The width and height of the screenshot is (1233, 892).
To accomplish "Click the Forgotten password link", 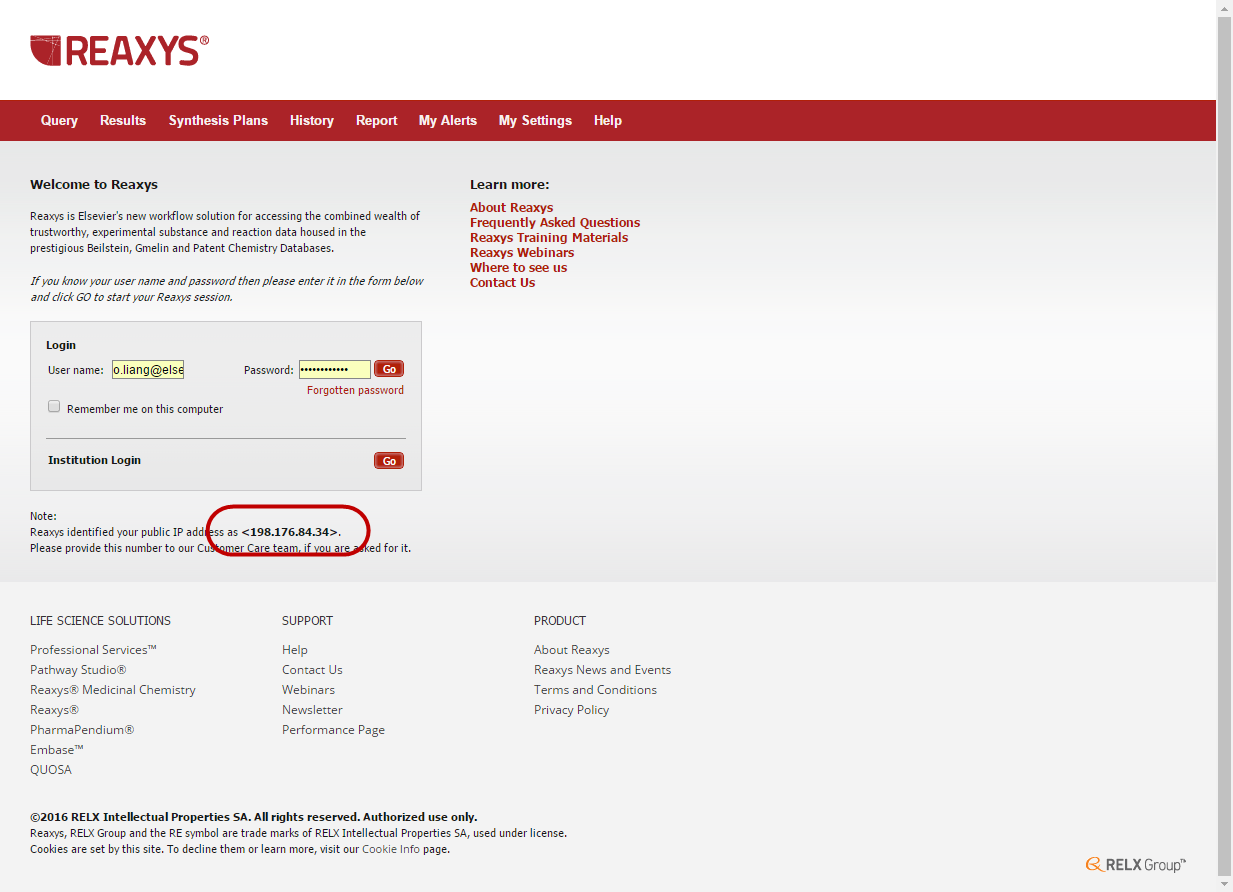I will pos(355,391).
